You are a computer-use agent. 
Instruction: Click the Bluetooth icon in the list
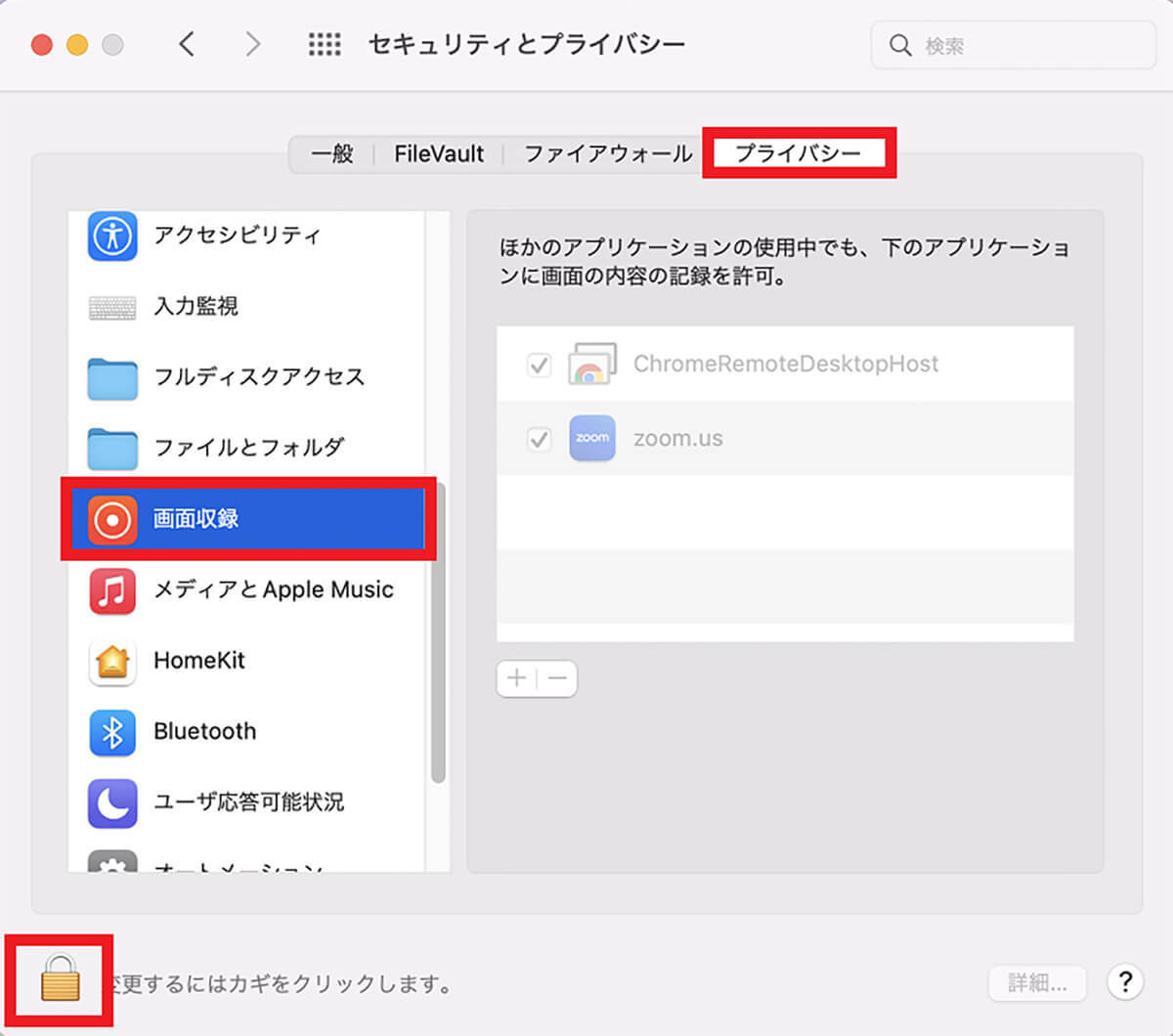coord(112,732)
